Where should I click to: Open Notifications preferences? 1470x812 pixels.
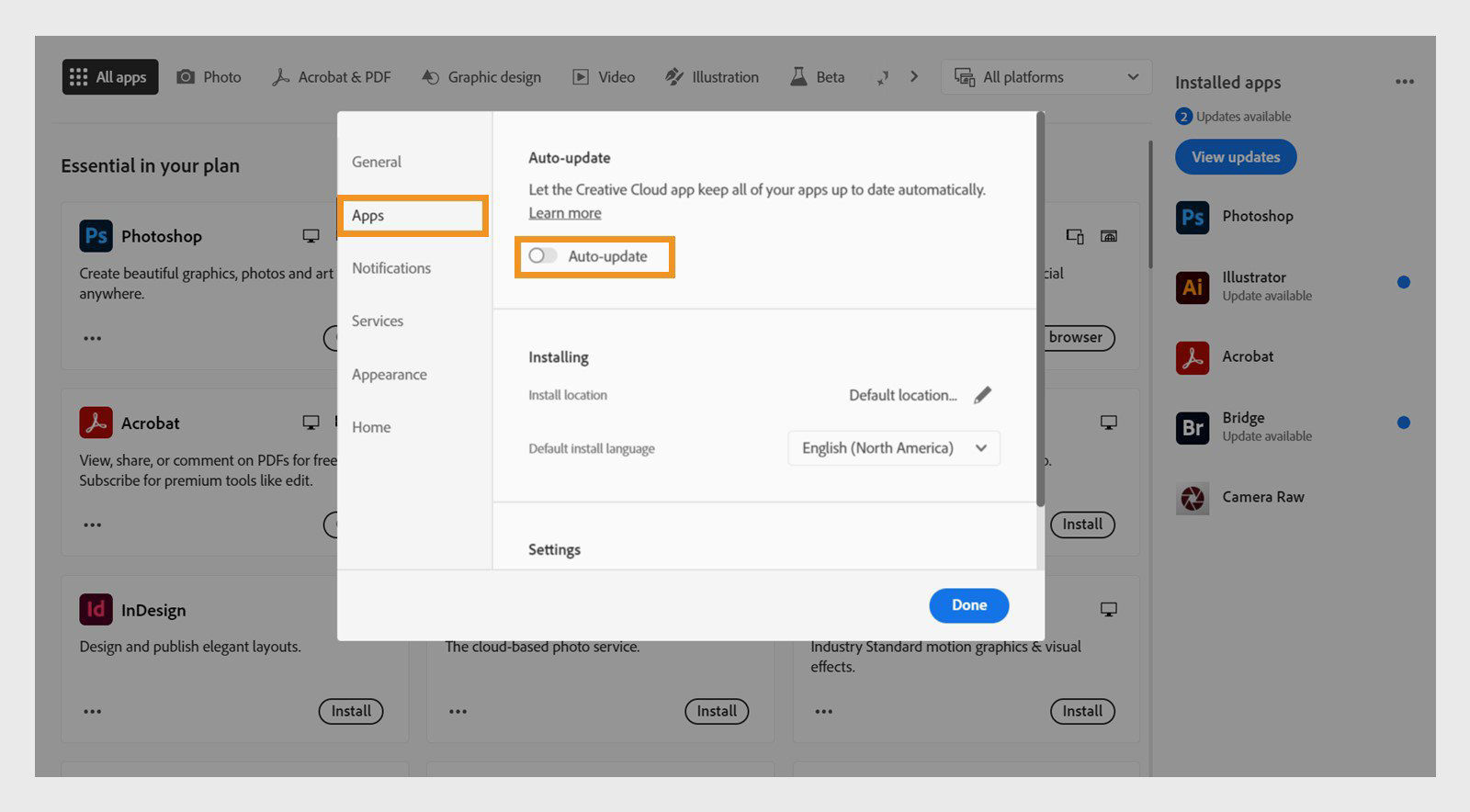[391, 268]
